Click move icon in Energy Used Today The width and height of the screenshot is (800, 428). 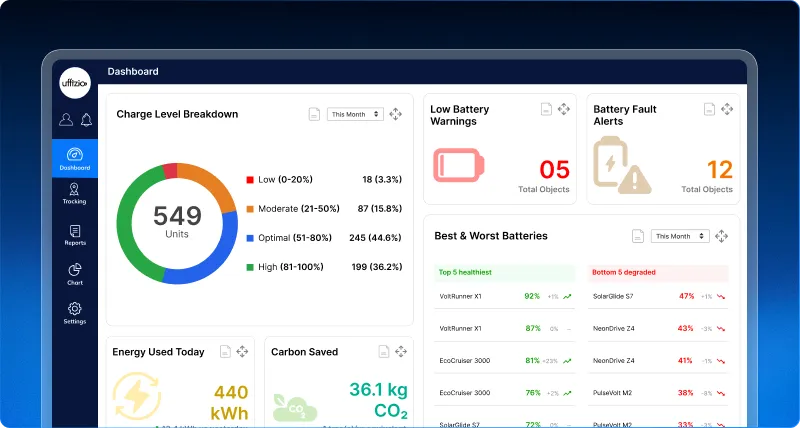(242, 351)
